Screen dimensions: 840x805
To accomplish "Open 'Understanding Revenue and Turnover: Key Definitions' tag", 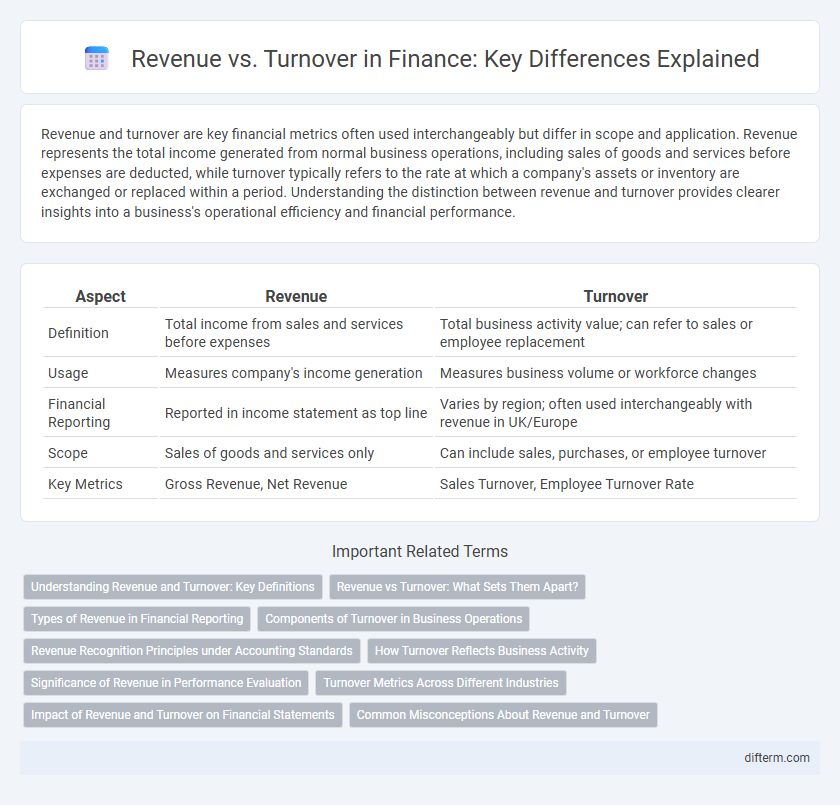I will click(x=172, y=586).
